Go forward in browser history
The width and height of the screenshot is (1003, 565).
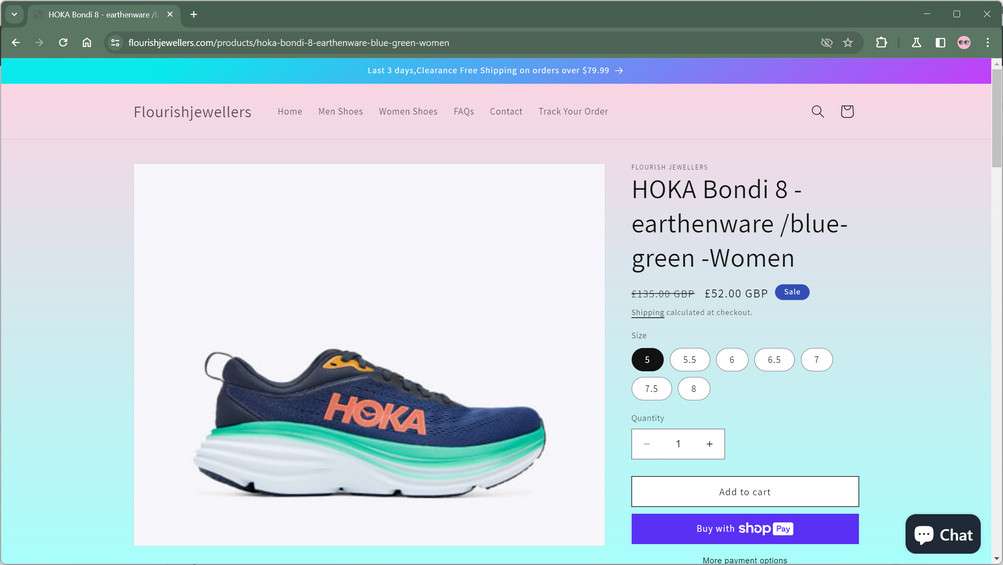tap(40, 43)
